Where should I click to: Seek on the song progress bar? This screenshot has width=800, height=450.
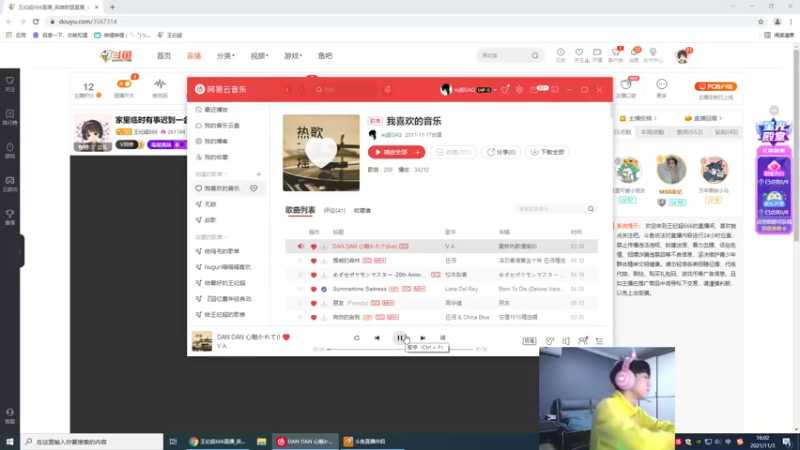click(x=401, y=349)
